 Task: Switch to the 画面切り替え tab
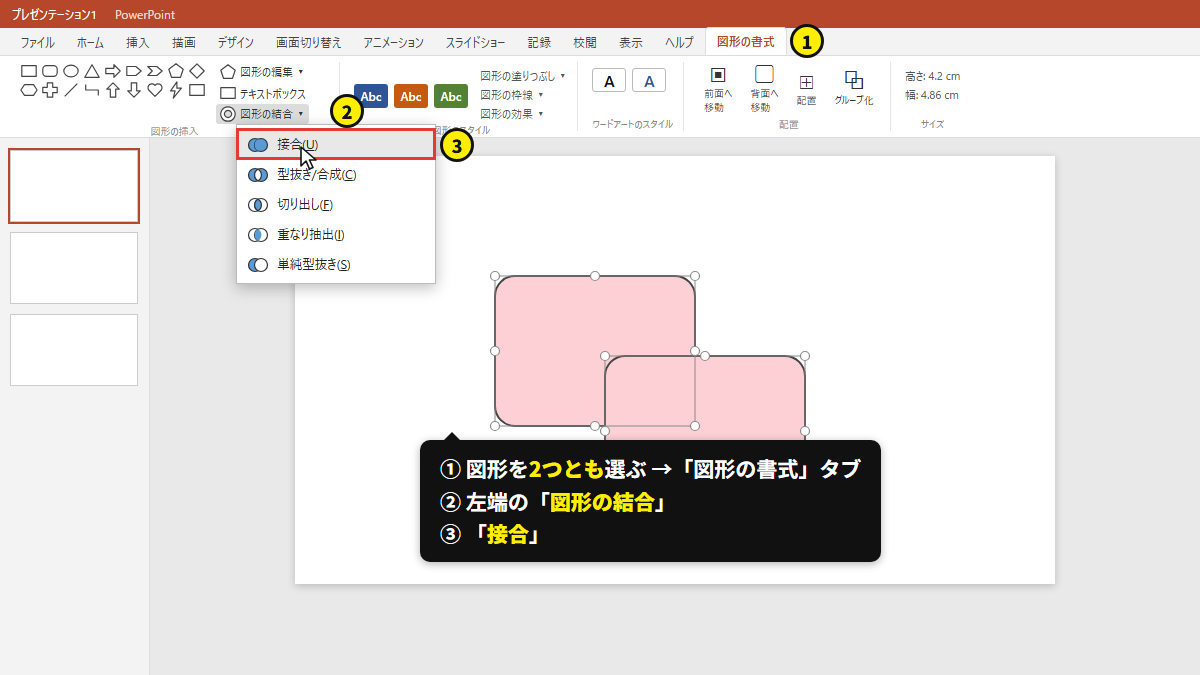[x=309, y=42]
